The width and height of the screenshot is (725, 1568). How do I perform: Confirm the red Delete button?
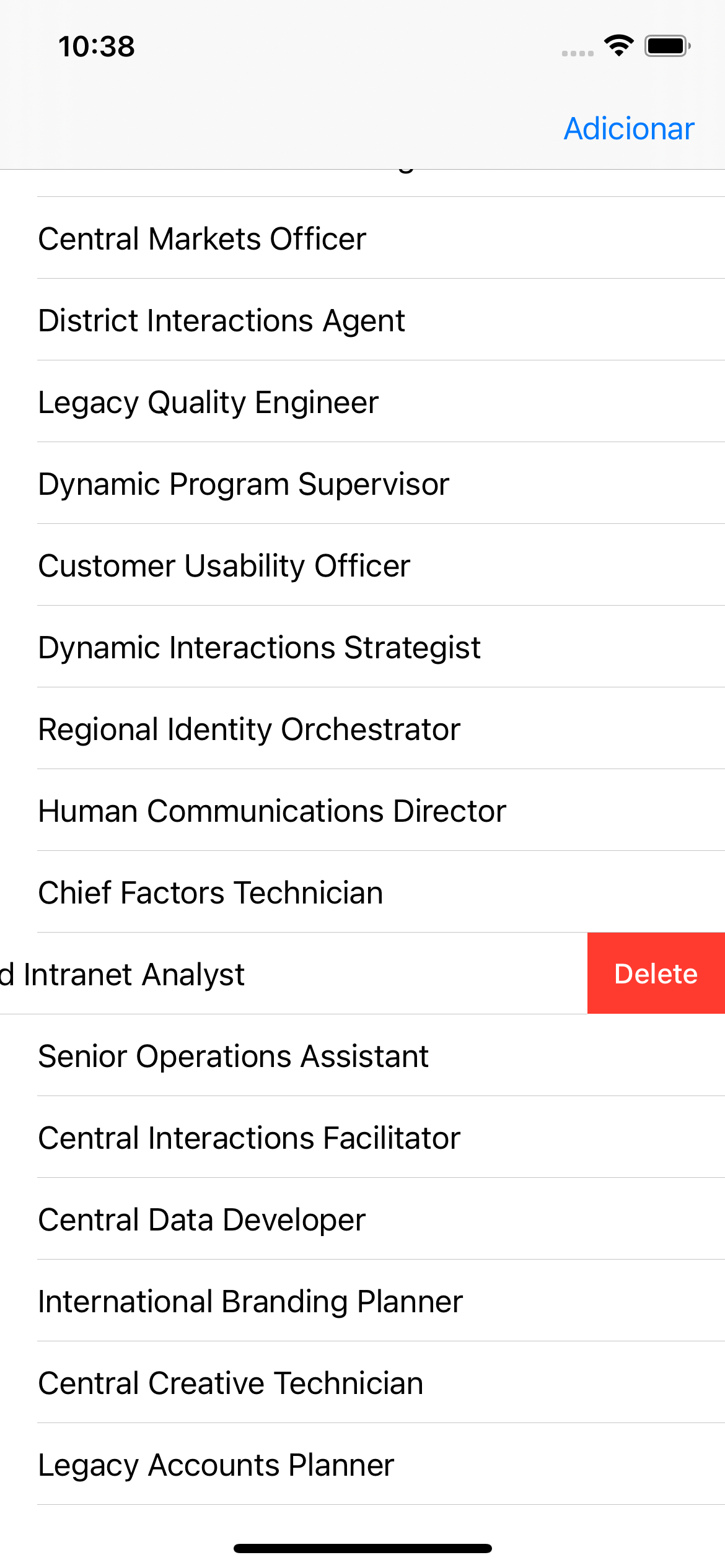[x=656, y=973]
